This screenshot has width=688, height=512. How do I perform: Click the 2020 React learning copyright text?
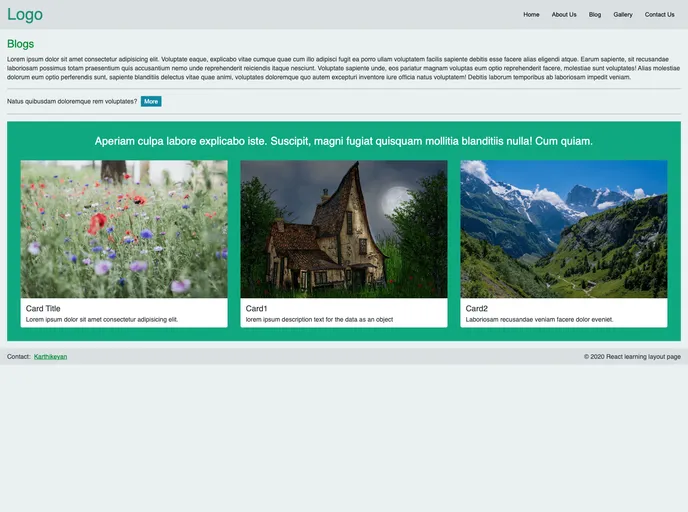632,357
